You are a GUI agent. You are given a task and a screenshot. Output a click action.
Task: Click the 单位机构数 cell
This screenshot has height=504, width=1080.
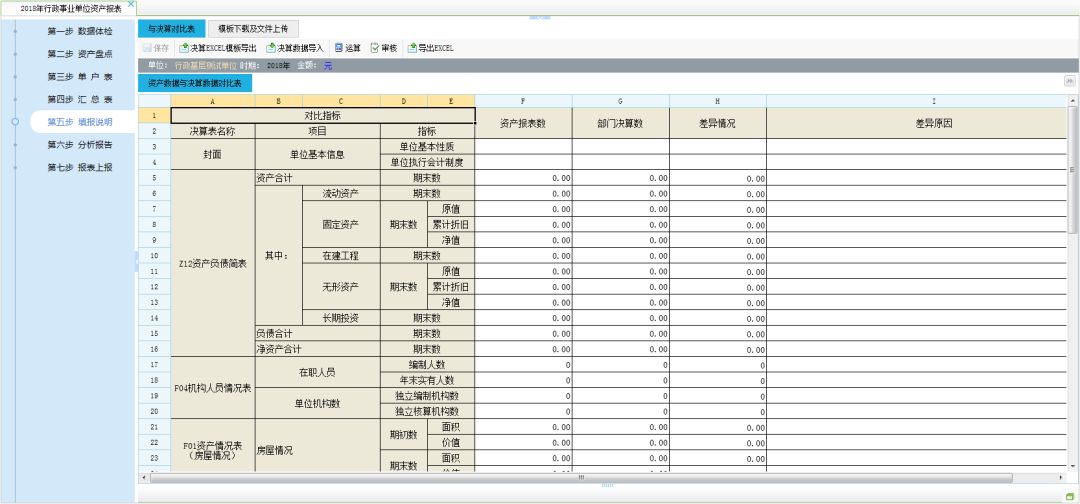pyautogui.click(x=318, y=403)
